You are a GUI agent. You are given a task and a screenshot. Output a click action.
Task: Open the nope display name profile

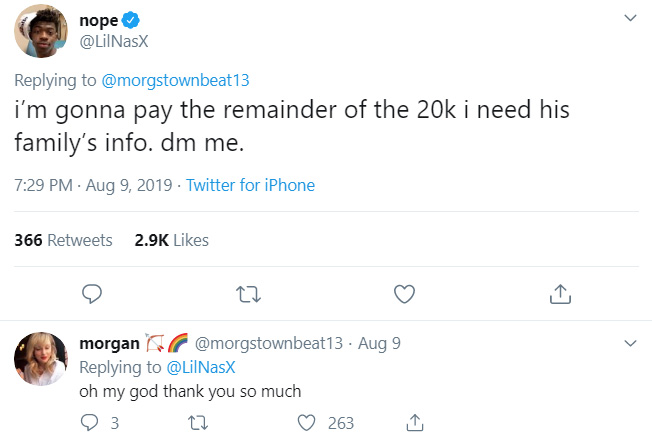(x=99, y=20)
